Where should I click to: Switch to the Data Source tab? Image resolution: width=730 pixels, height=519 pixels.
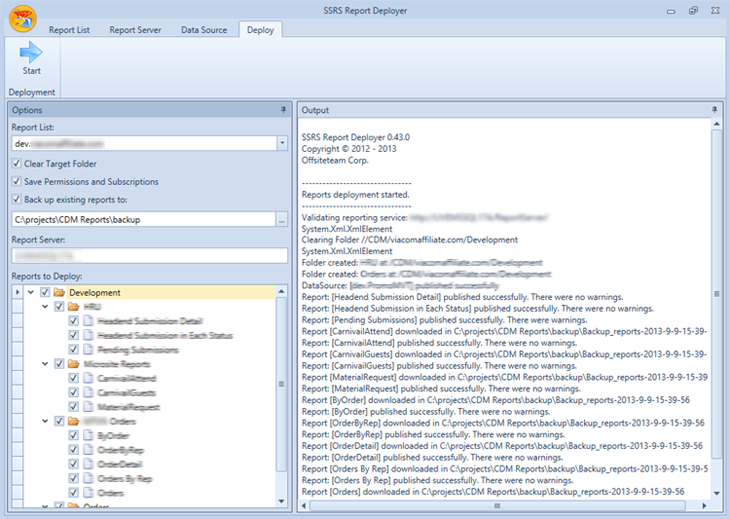[204, 30]
